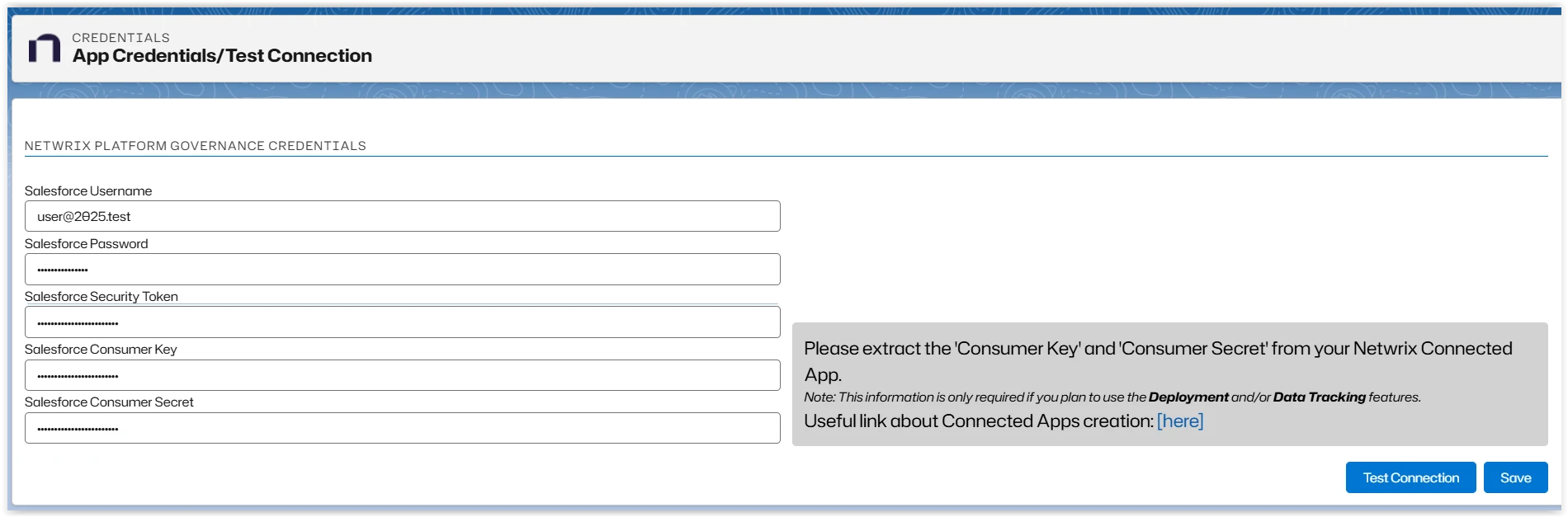Click the 'Salesforce Consumer Secret' label
The height and width of the screenshot is (517, 1568).
(x=109, y=402)
